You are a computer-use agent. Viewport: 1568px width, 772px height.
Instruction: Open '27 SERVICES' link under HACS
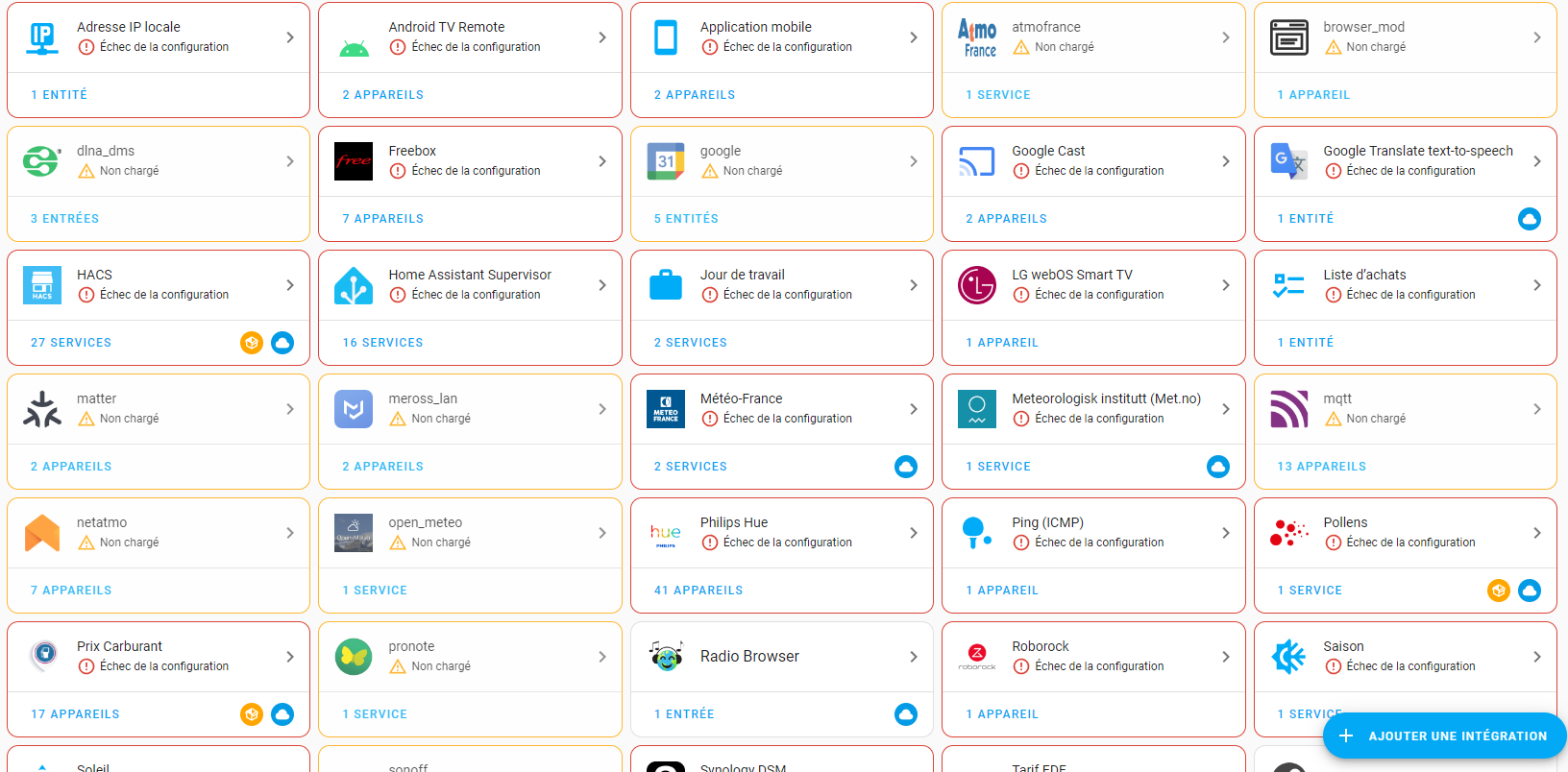(71, 343)
